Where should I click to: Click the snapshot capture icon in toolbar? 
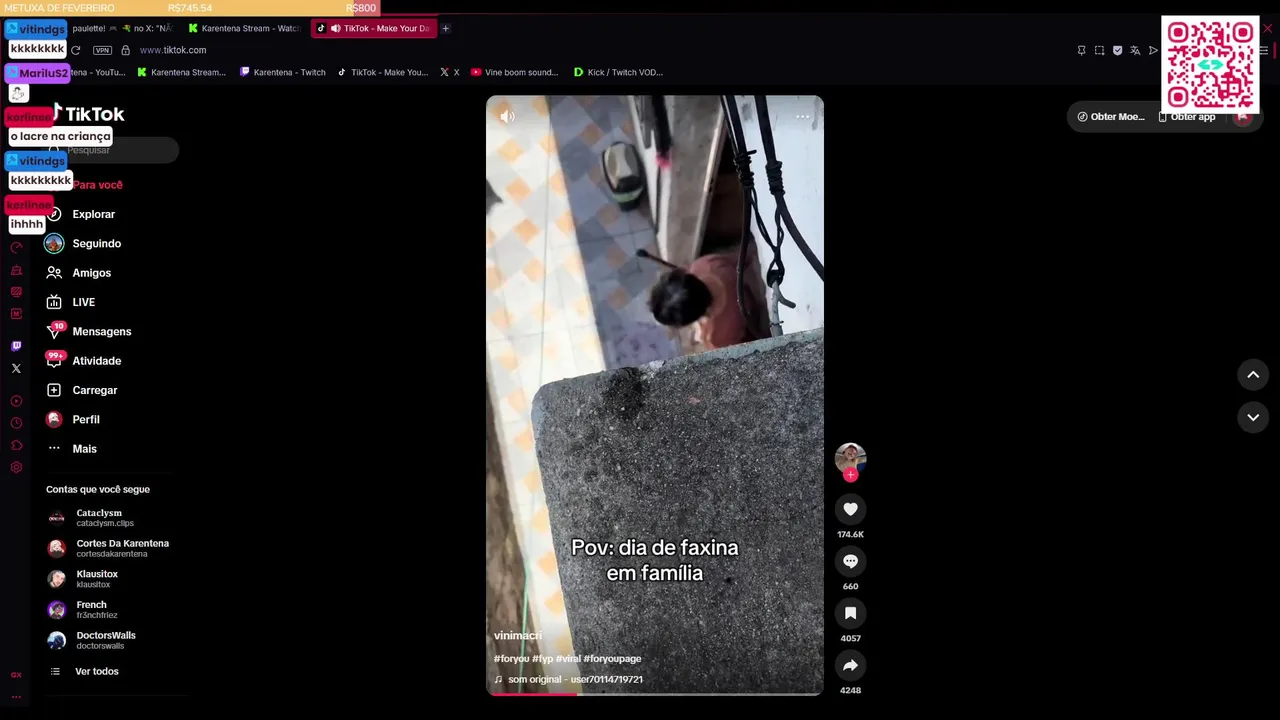click(x=1099, y=50)
